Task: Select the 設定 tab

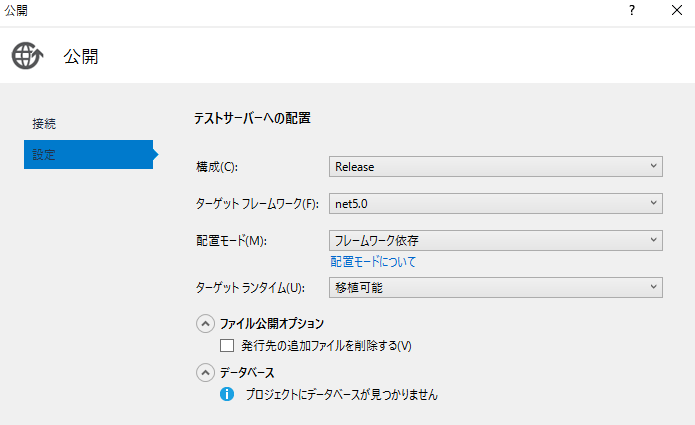Action: pos(89,154)
